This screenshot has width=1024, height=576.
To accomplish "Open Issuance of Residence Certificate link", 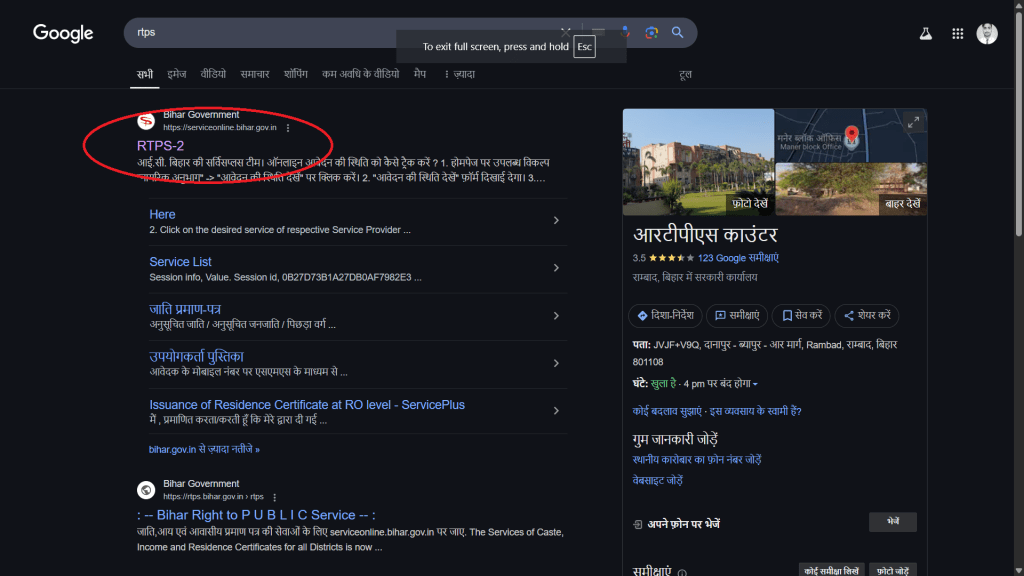I will (307, 405).
